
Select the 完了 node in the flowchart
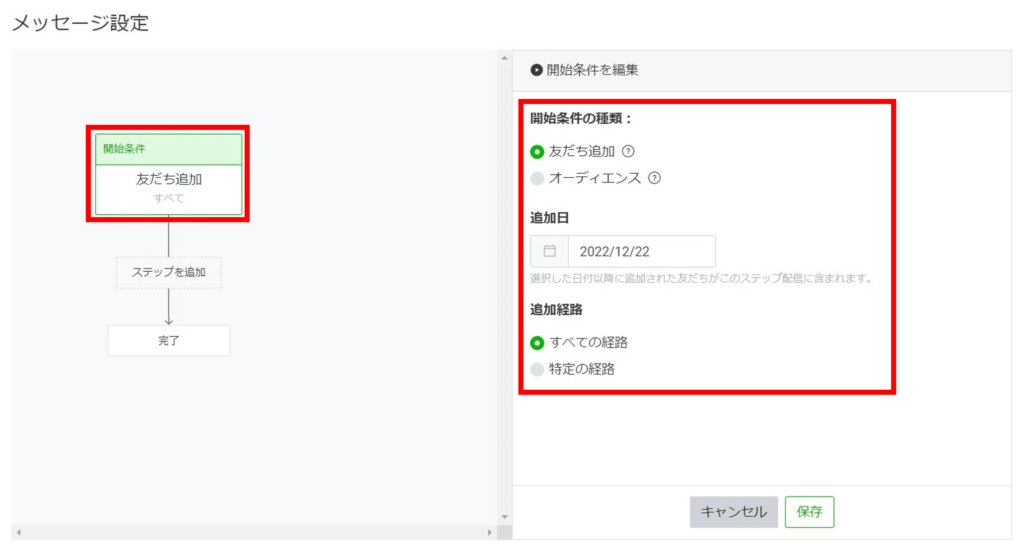click(x=168, y=341)
